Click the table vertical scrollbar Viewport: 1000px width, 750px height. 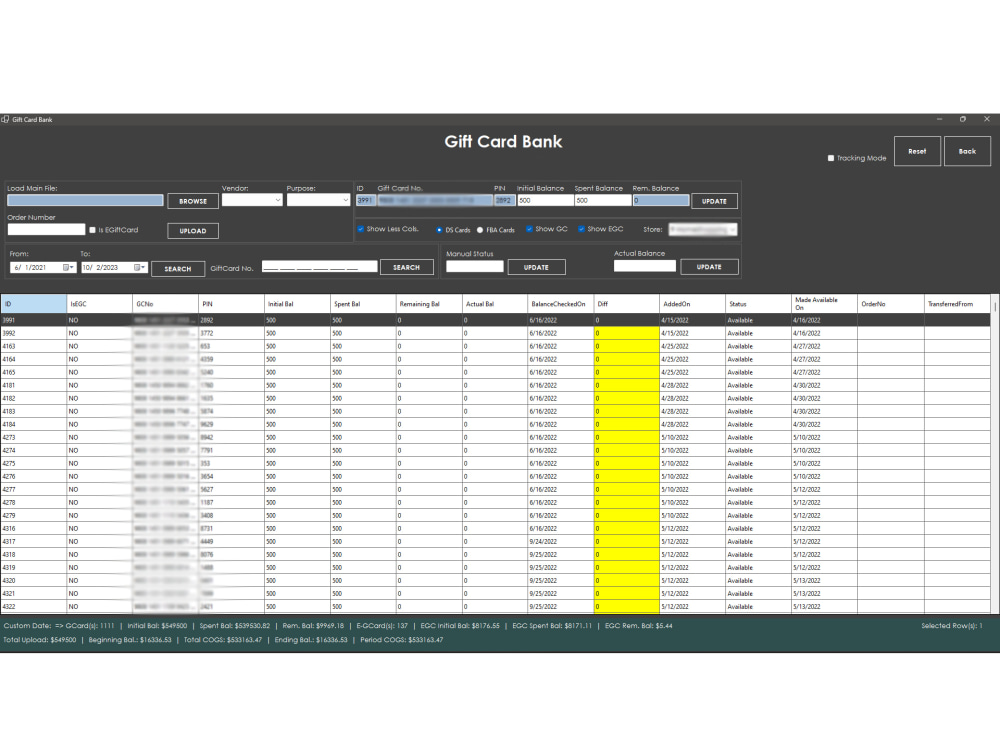pos(995,454)
